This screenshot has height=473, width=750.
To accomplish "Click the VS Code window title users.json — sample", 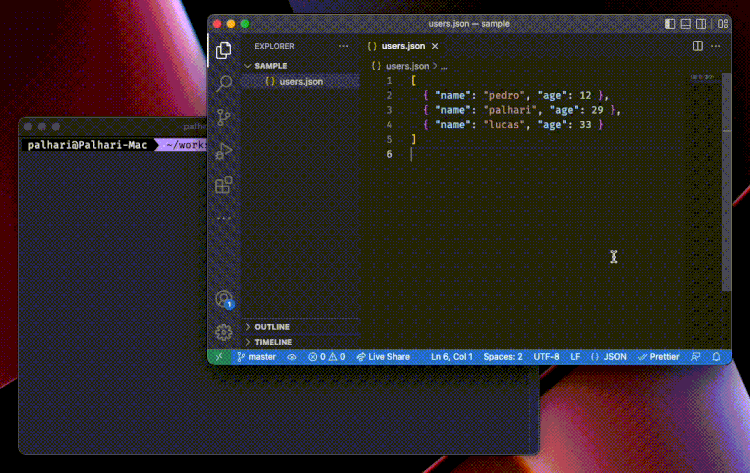I will click(469, 24).
